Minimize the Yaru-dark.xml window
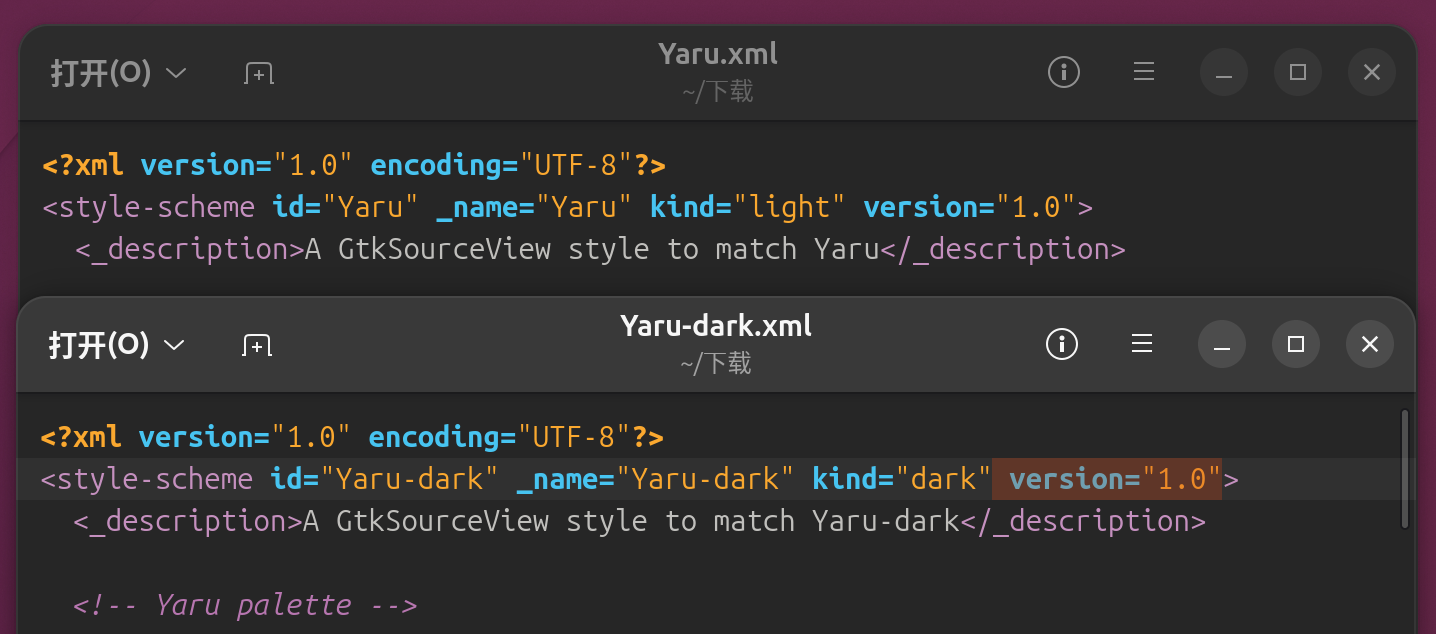 1221,344
